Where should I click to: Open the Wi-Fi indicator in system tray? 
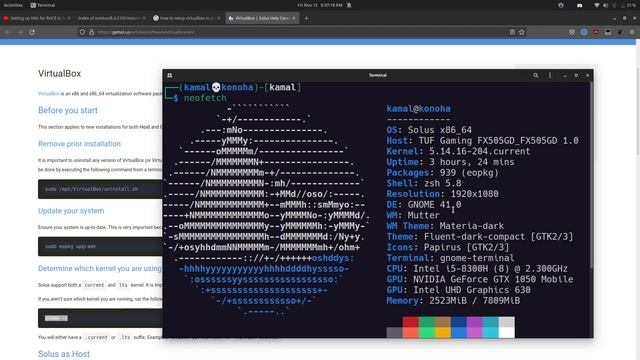(597, 5)
